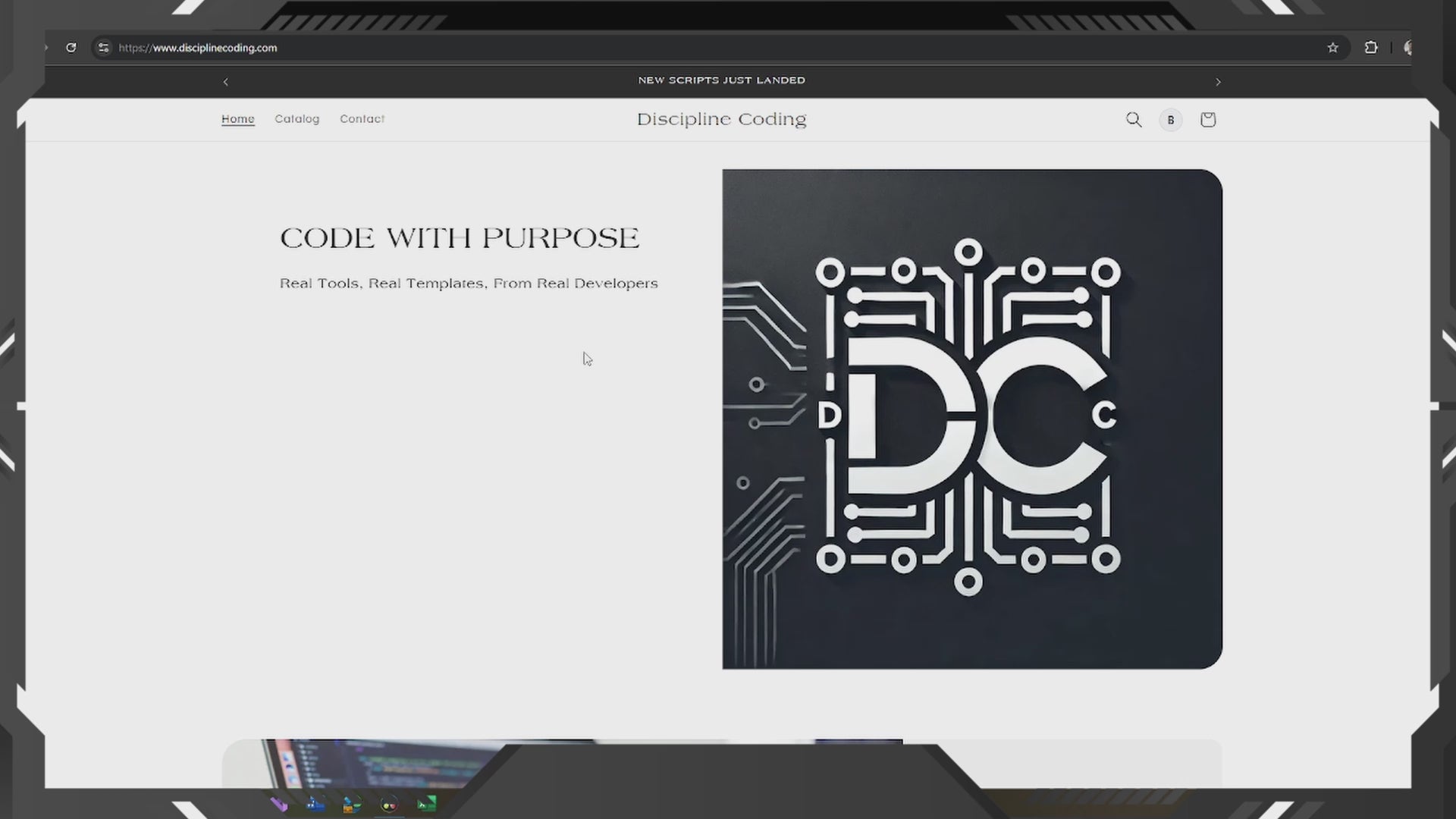This screenshot has width=1456, height=819.
Task: Go to the Home menu item
Action: (x=238, y=119)
